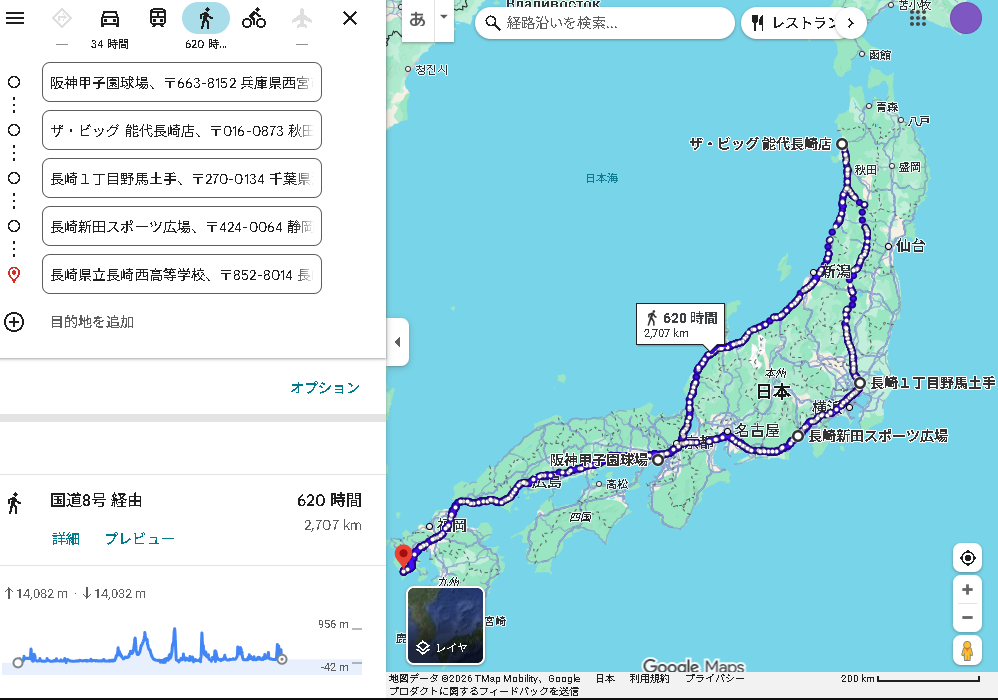Screen dimensions: 998x700
Task: Close the directions panel
Action: [350, 18]
